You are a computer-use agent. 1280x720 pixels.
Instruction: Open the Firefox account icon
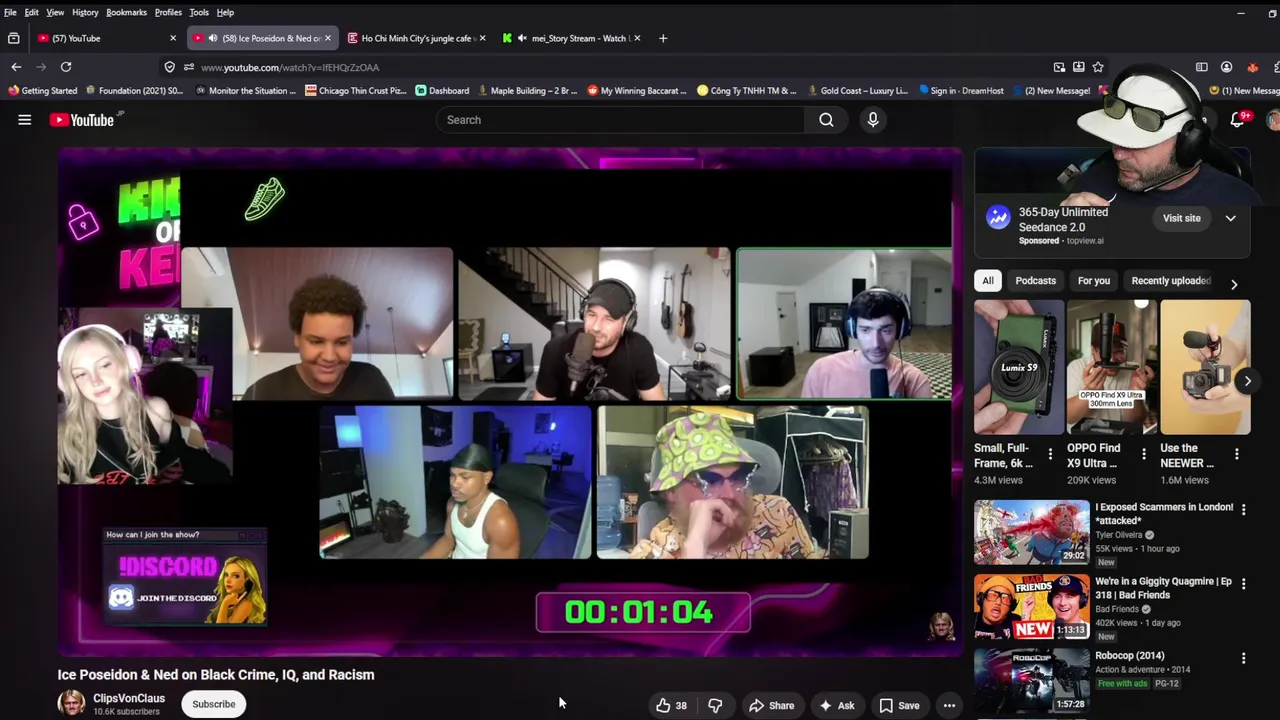click(x=1227, y=67)
